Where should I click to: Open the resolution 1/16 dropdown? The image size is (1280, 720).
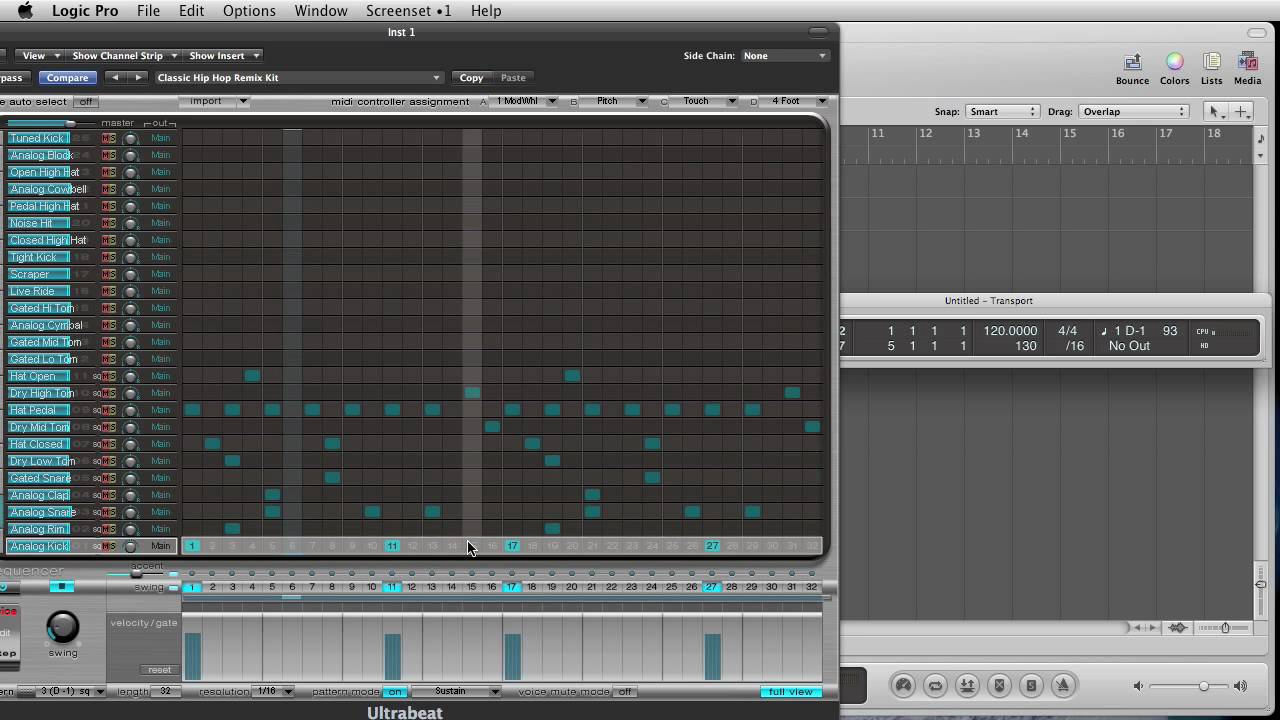pos(274,691)
